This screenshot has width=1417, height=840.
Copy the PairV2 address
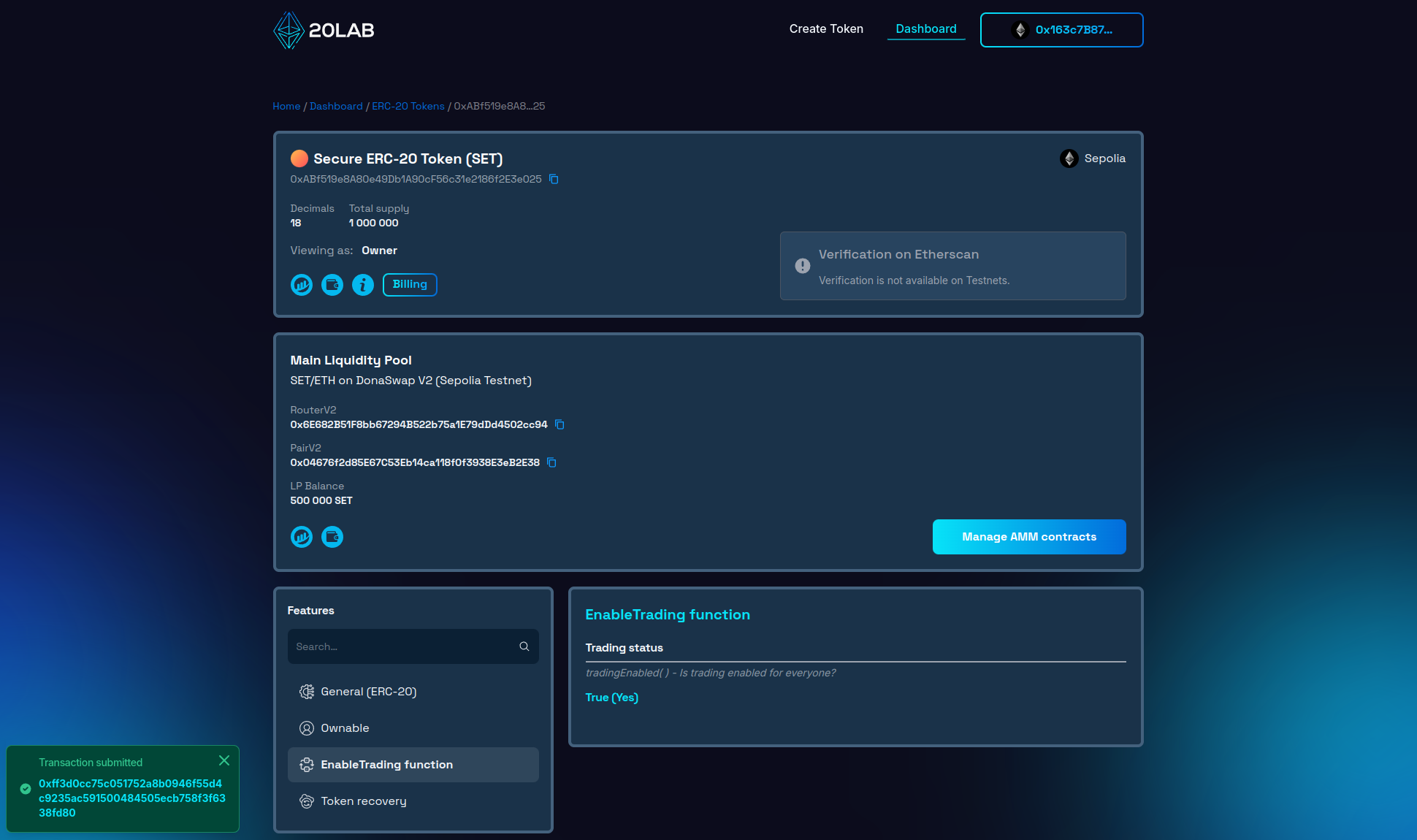(551, 462)
